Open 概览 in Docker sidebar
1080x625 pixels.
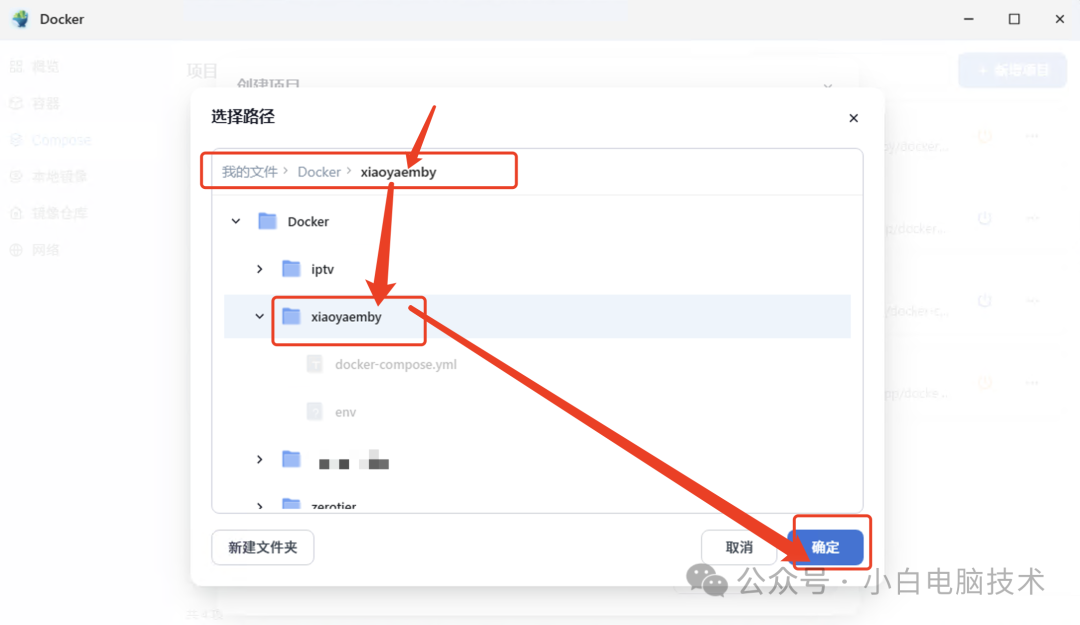45,67
